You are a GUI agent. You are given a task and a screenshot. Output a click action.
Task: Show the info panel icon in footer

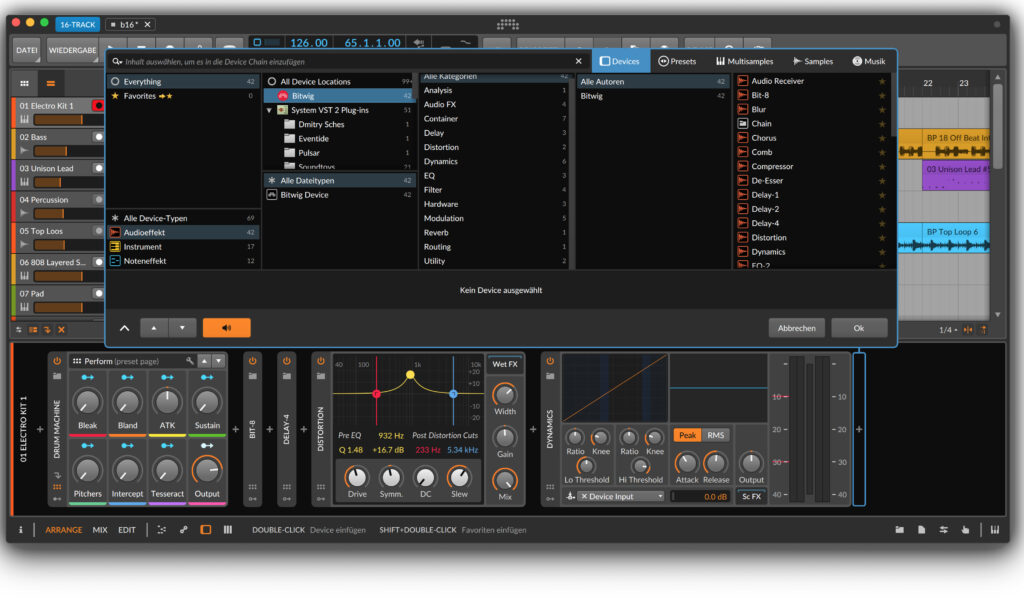(x=20, y=530)
